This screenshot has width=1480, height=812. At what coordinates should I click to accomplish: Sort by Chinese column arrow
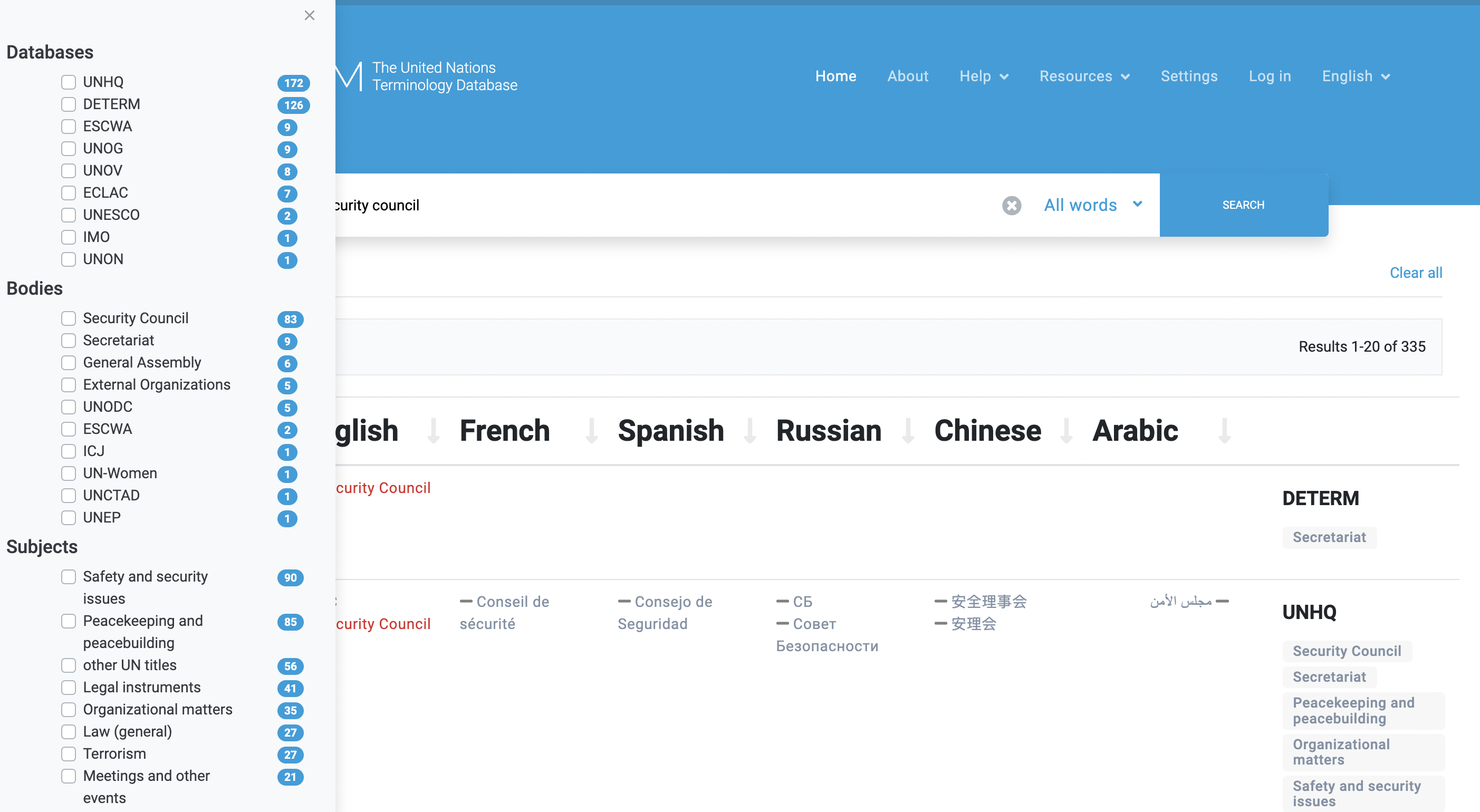(1066, 431)
